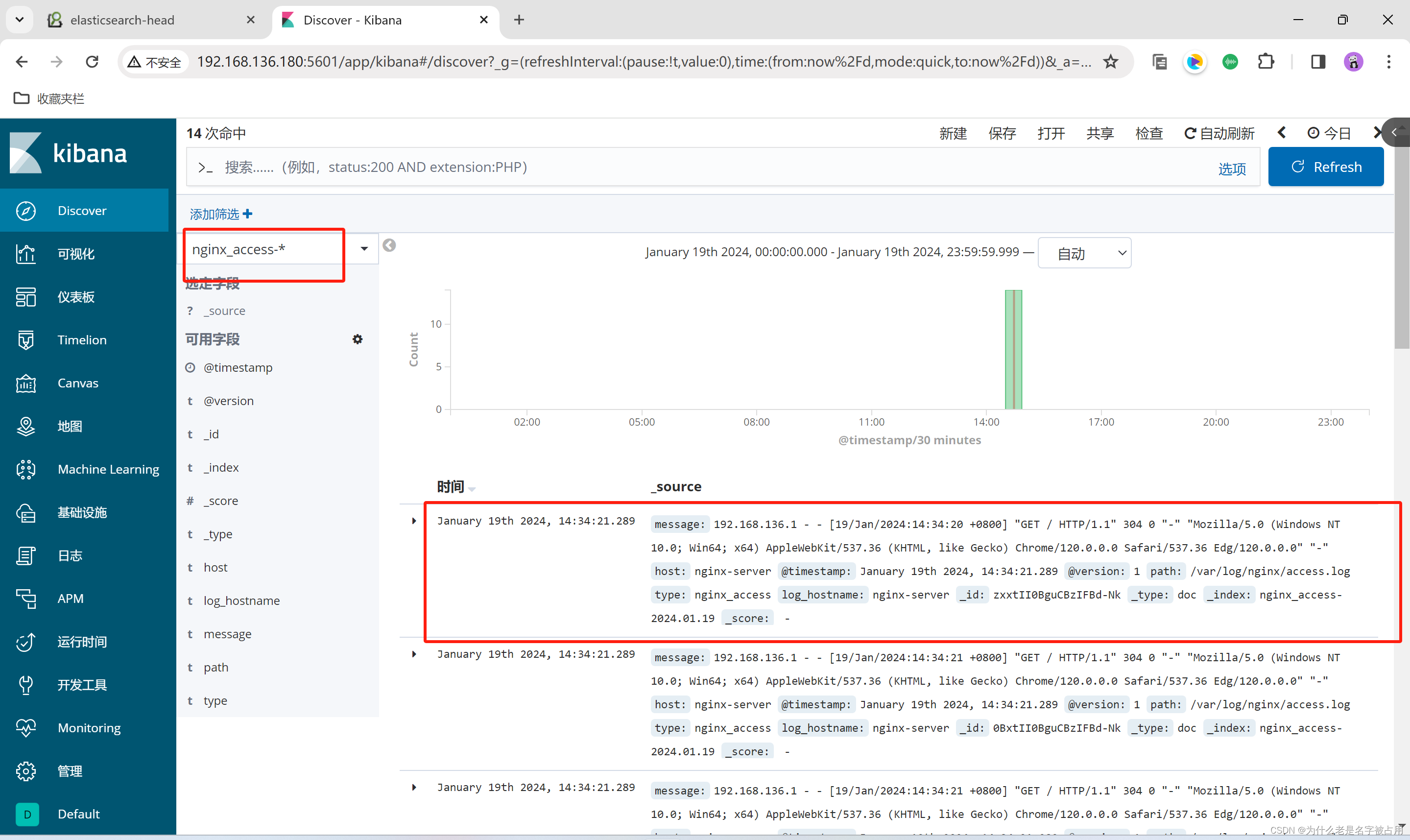Open the 保存 menu item
This screenshot has height=840, width=1410.
(x=1002, y=134)
